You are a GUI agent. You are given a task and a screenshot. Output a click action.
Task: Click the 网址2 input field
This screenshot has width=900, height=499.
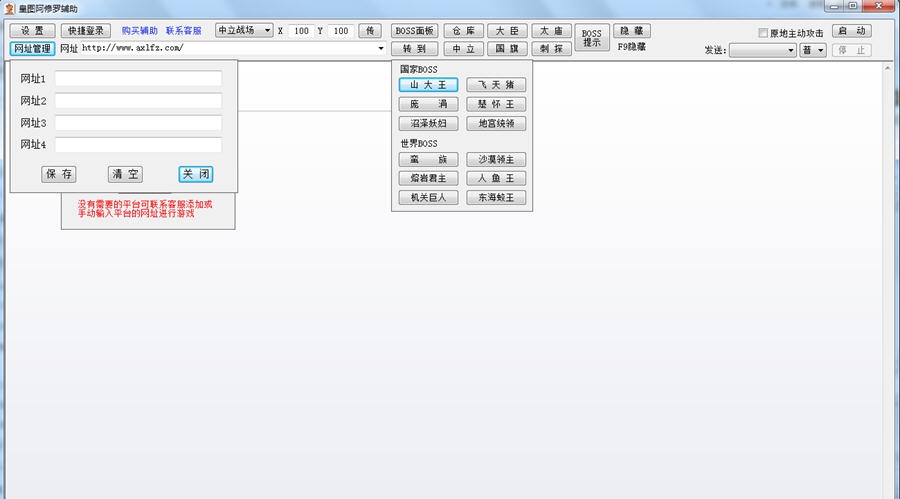coord(138,101)
